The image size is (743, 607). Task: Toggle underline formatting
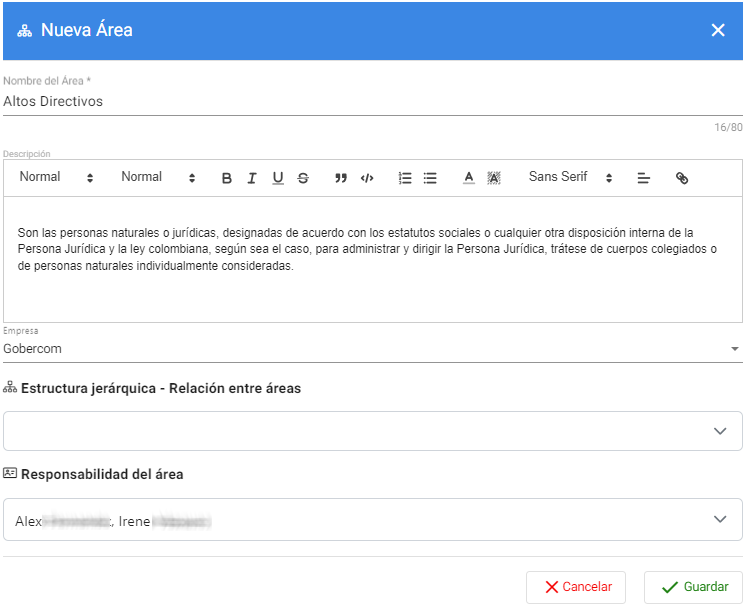278,178
